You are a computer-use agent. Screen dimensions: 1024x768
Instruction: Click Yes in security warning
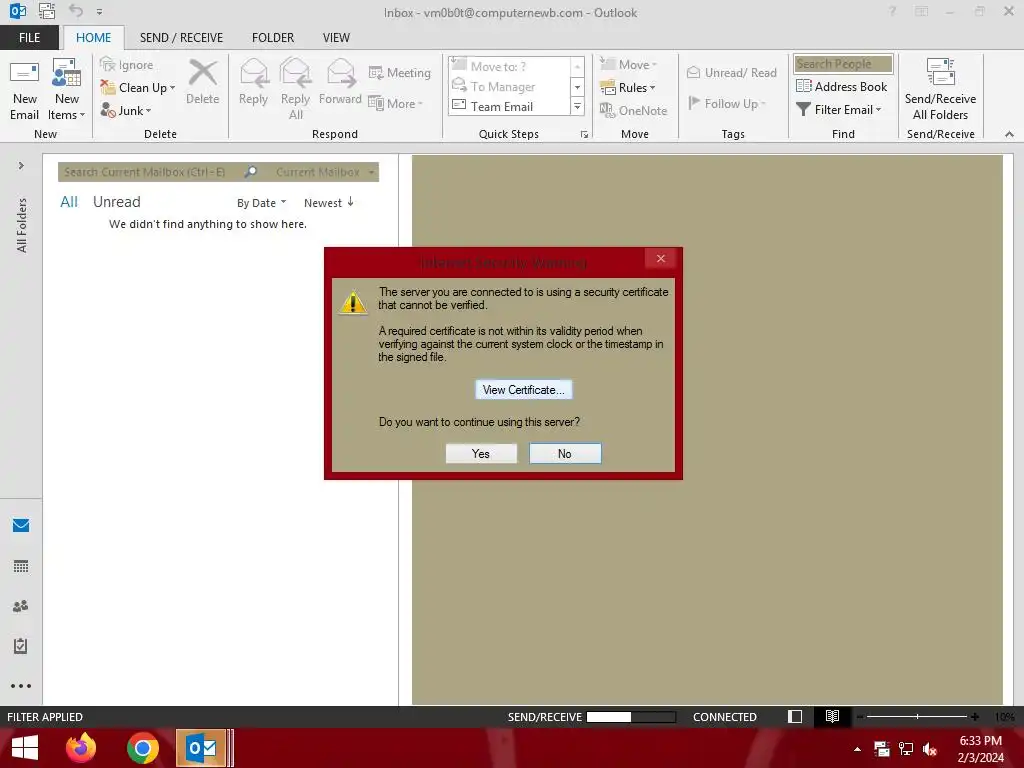click(x=481, y=453)
